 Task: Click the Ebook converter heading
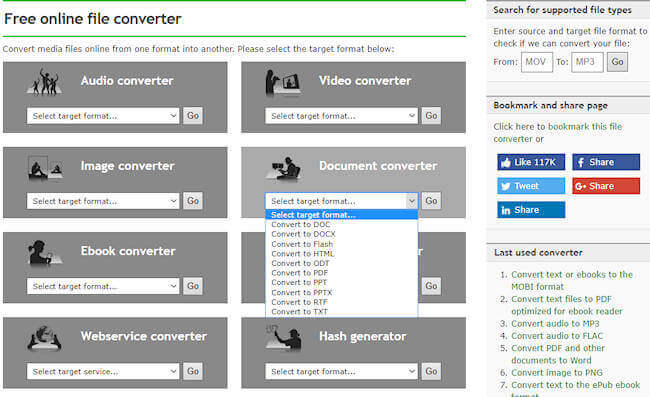pos(128,251)
